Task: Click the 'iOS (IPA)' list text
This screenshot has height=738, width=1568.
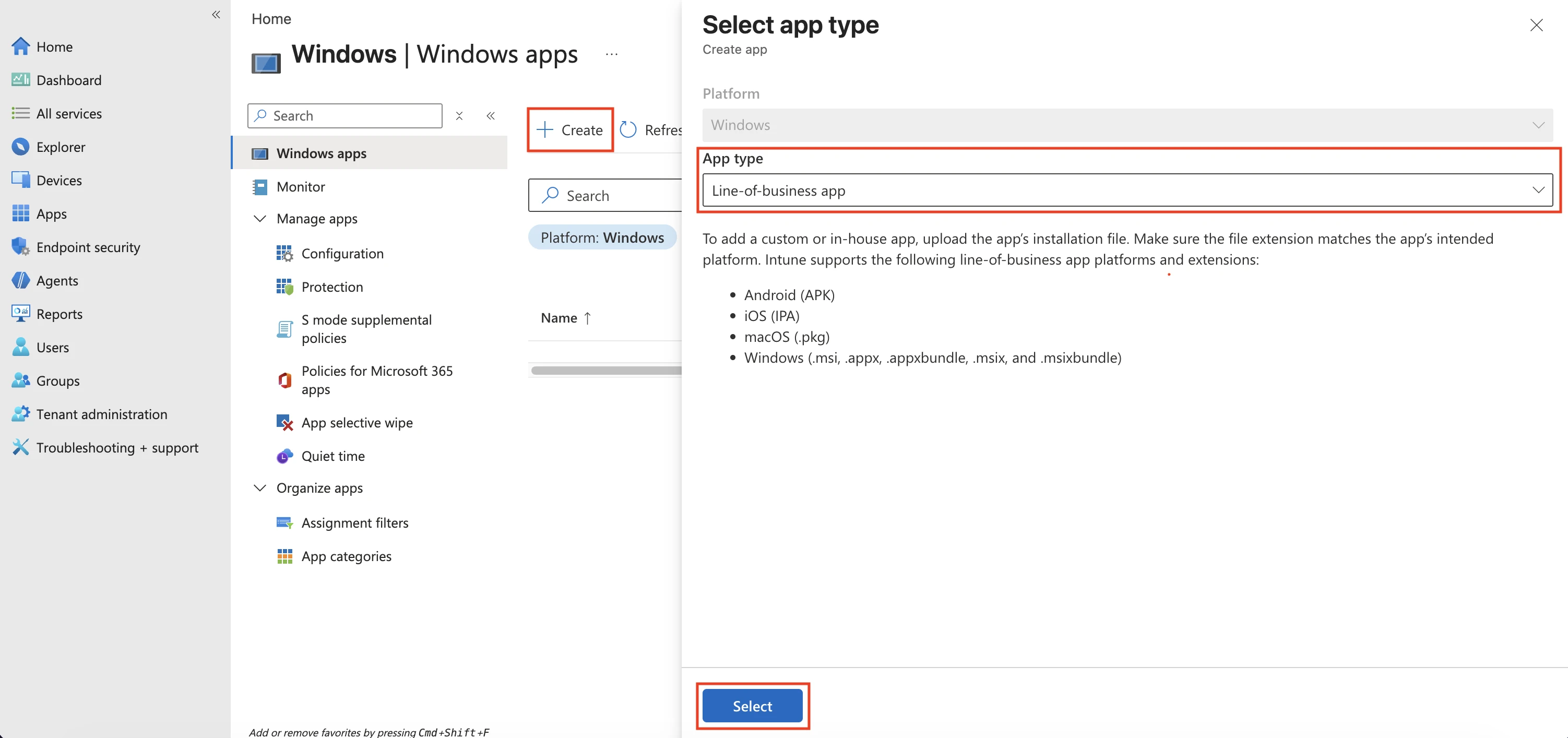Action: [x=772, y=316]
